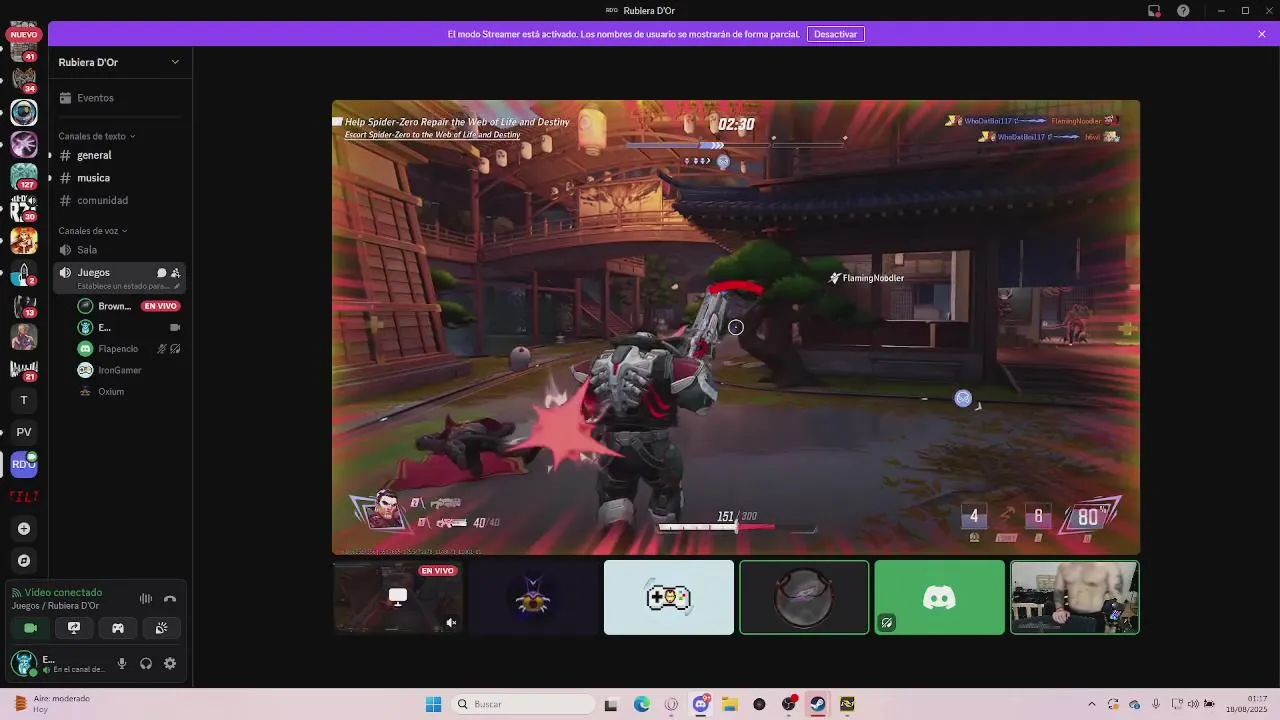Click user Oxium in voice list

[111, 392]
